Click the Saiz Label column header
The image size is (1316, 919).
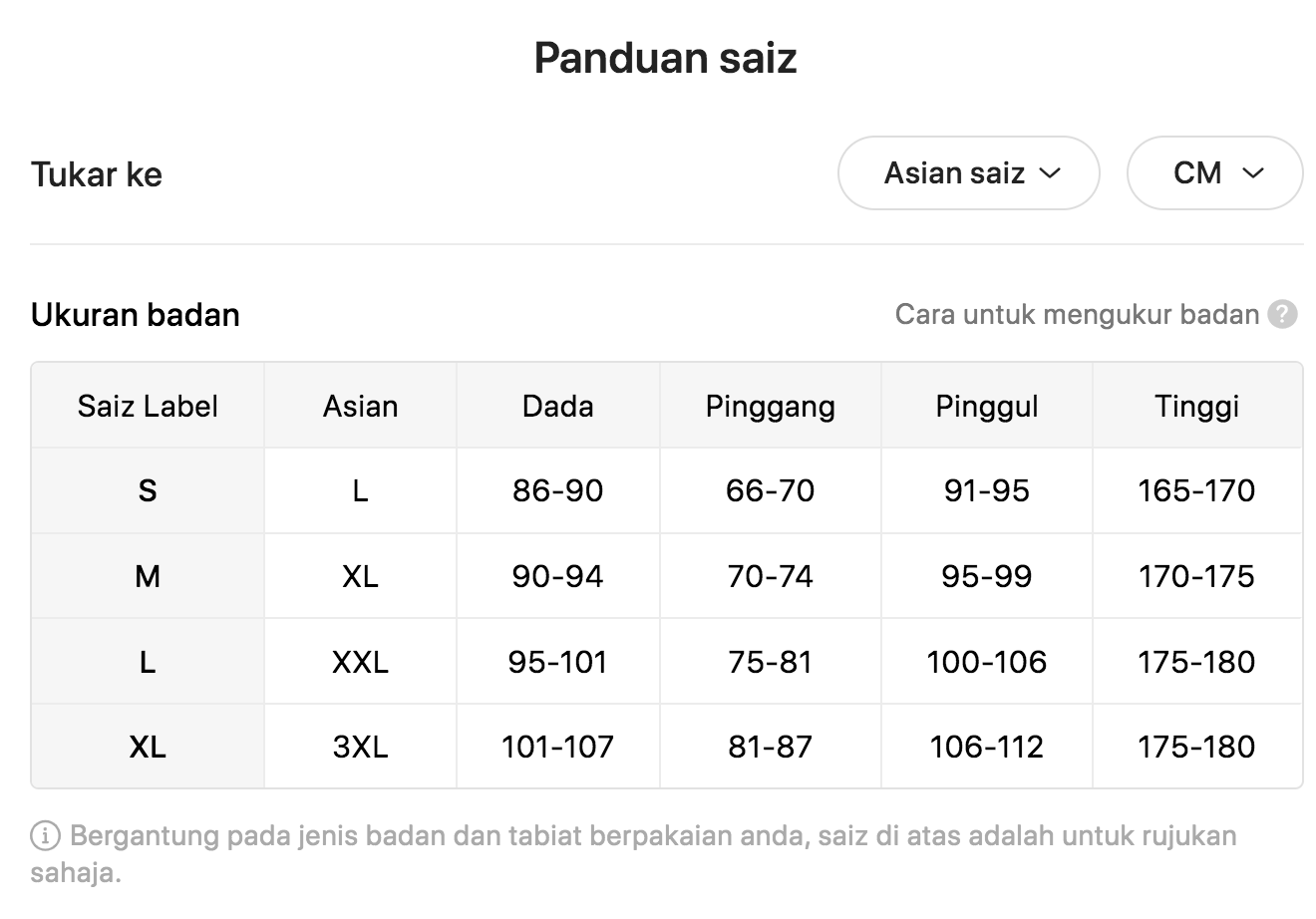[x=148, y=406]
